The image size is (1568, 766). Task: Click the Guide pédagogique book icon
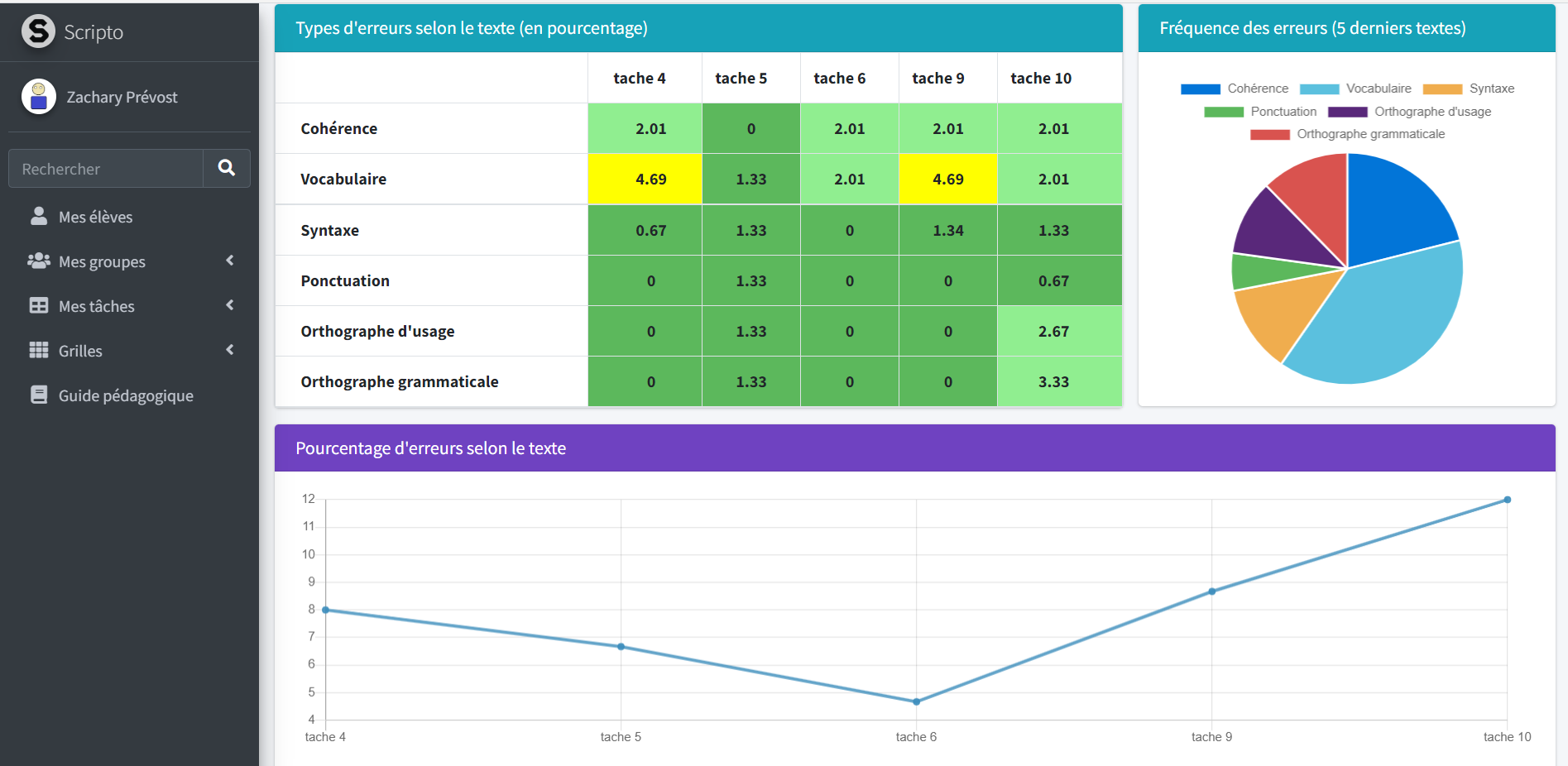click(39, 395)
